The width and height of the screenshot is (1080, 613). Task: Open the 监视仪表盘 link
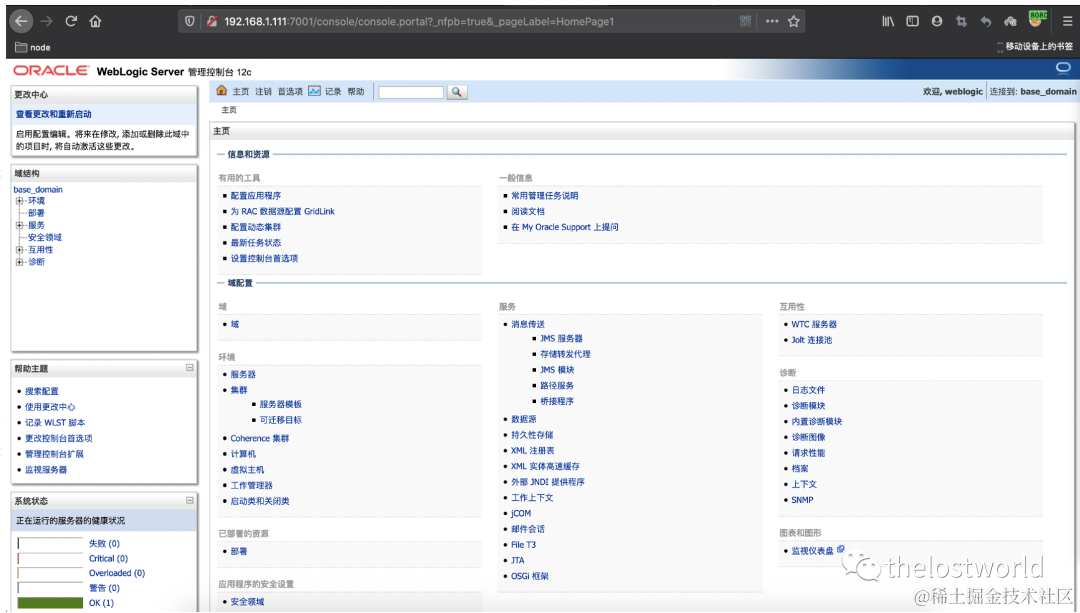(x=812, y=551)
